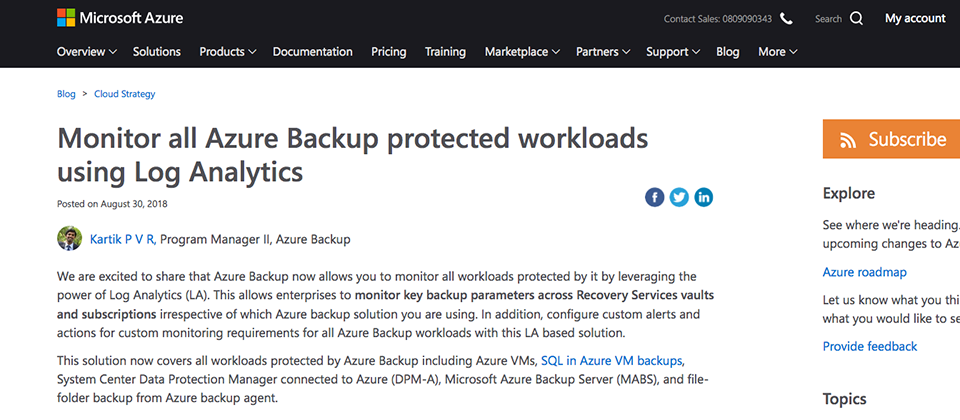Expand the Overview dropdown menu
This screenshot has height=420, width=960.
[86, 52]
